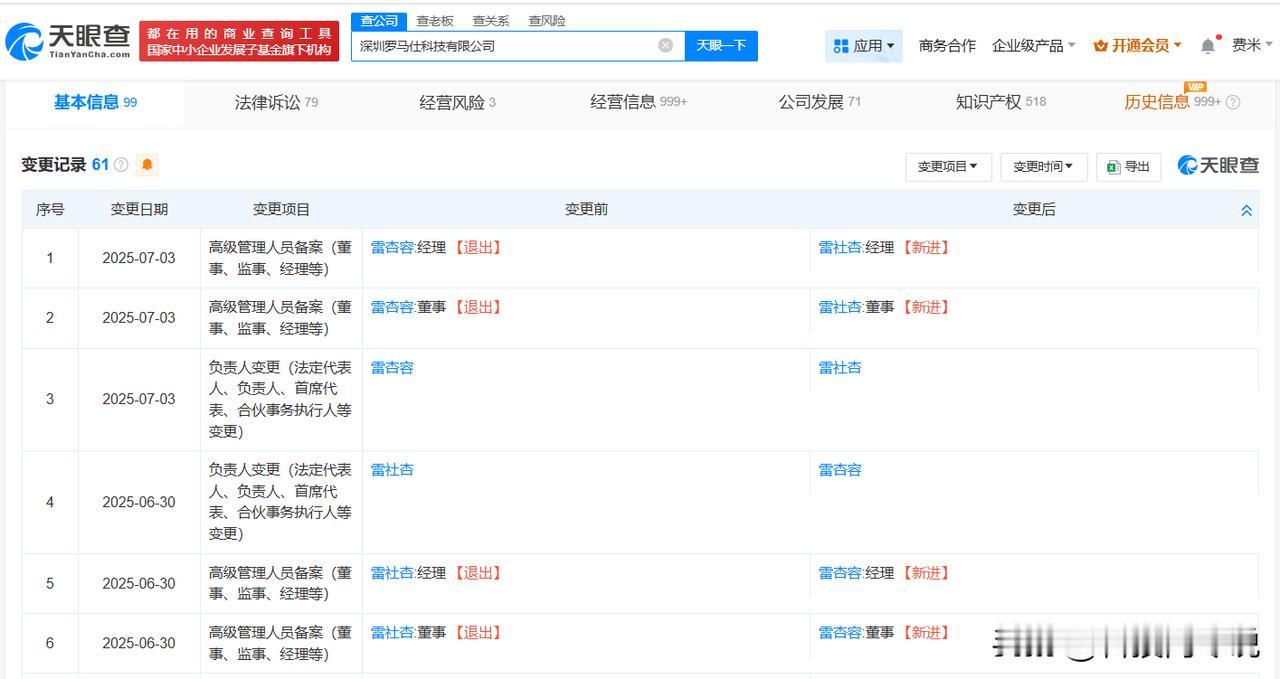The height and width of the screenshot is (679, 1280).
Task: Open the 企业级产品 dropdown
Action: [x=1033, y=45]
